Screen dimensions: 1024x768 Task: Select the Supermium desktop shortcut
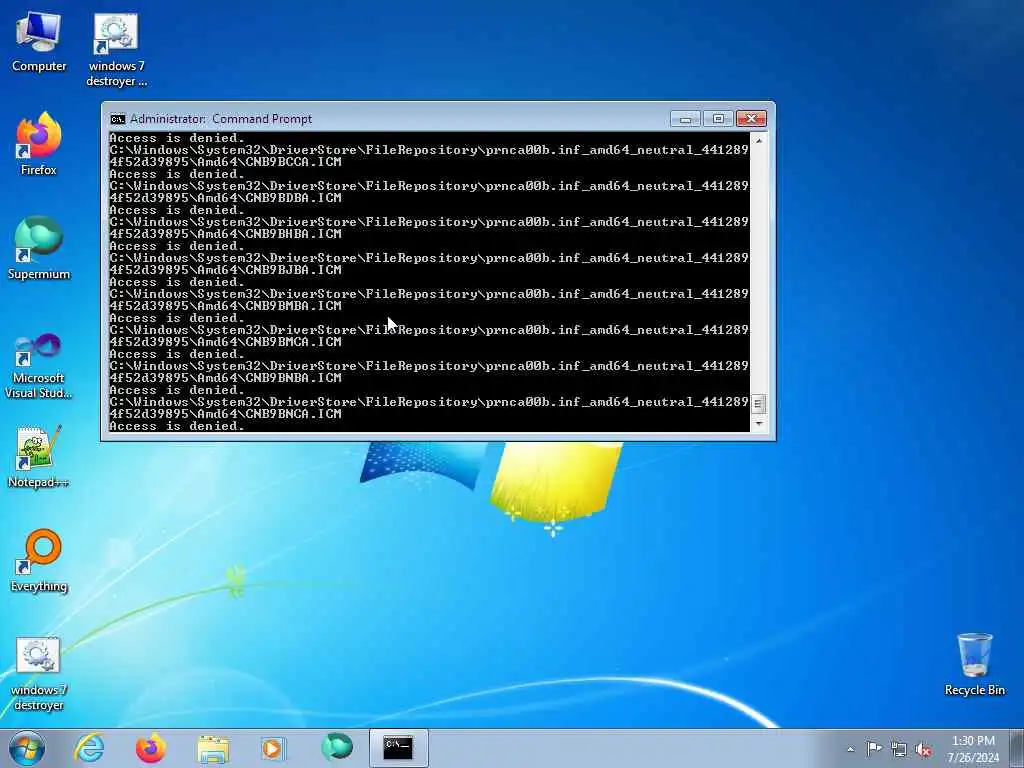(x=39, y=248)
